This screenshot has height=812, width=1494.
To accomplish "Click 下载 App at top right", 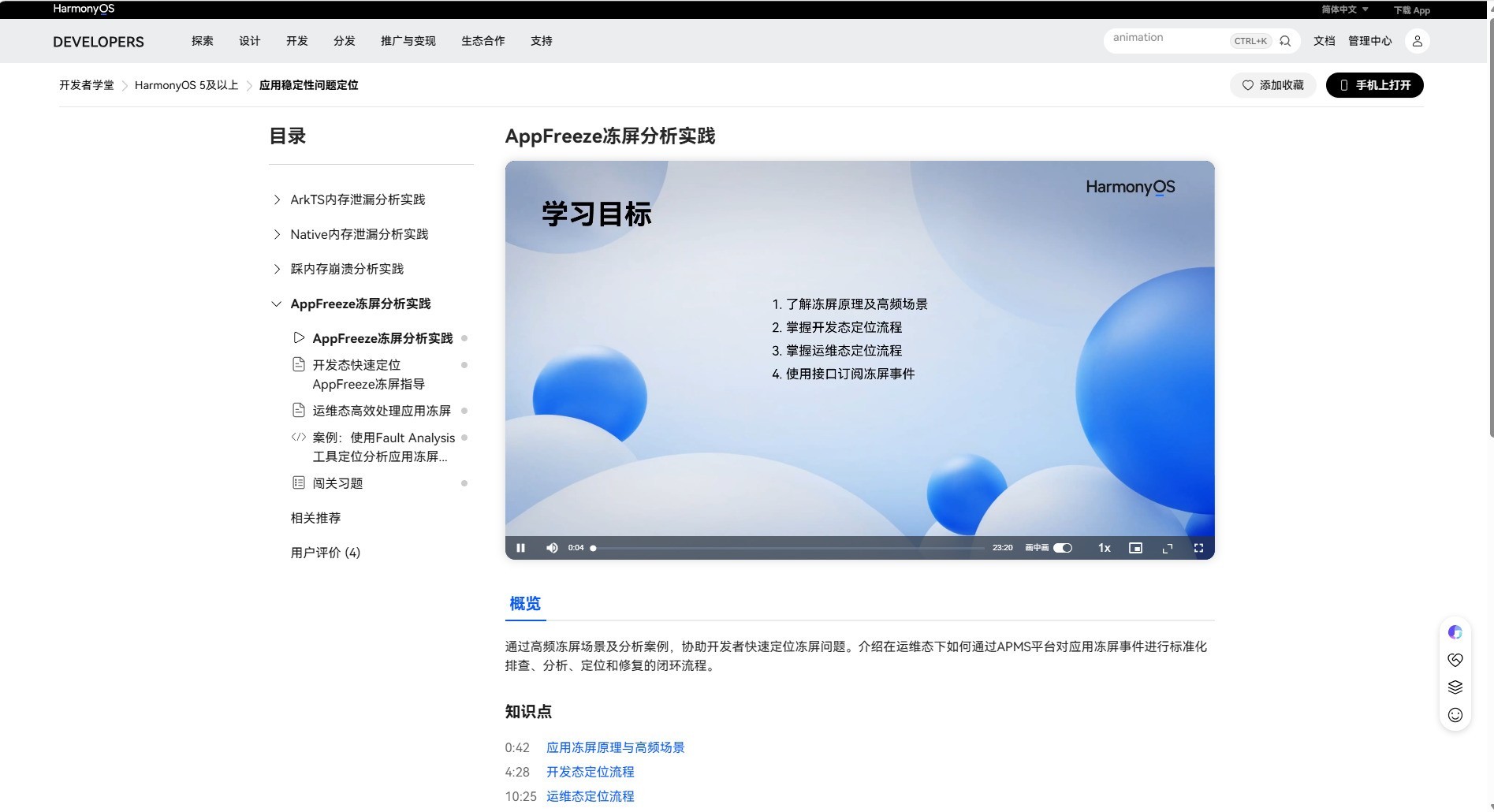I will click(x=1411, y=10).
